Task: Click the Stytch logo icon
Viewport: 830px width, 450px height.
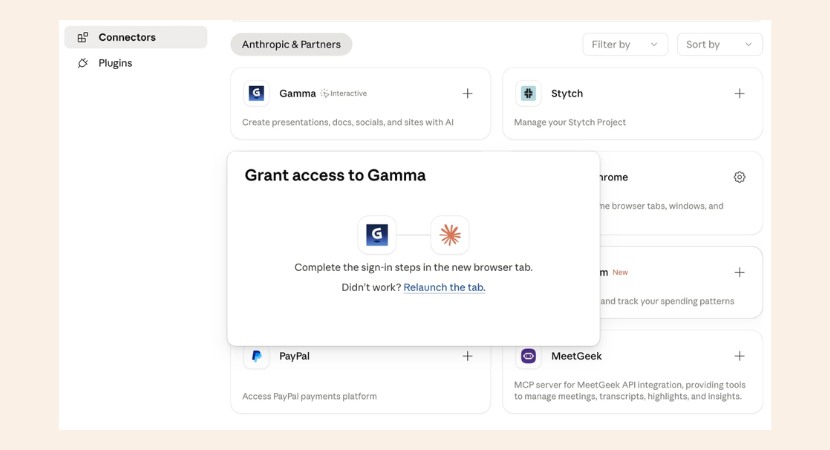Action: point(528,93)
